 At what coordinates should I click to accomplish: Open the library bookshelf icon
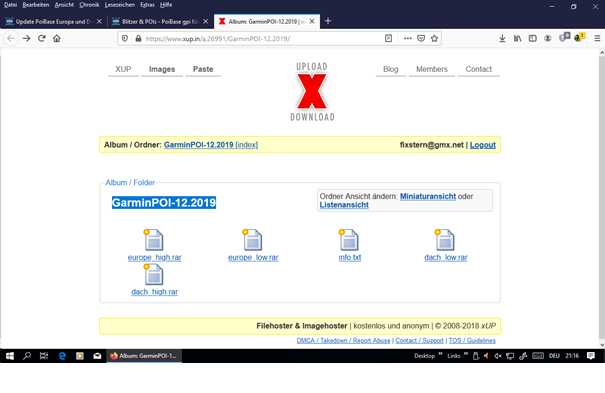coord(517,38)
